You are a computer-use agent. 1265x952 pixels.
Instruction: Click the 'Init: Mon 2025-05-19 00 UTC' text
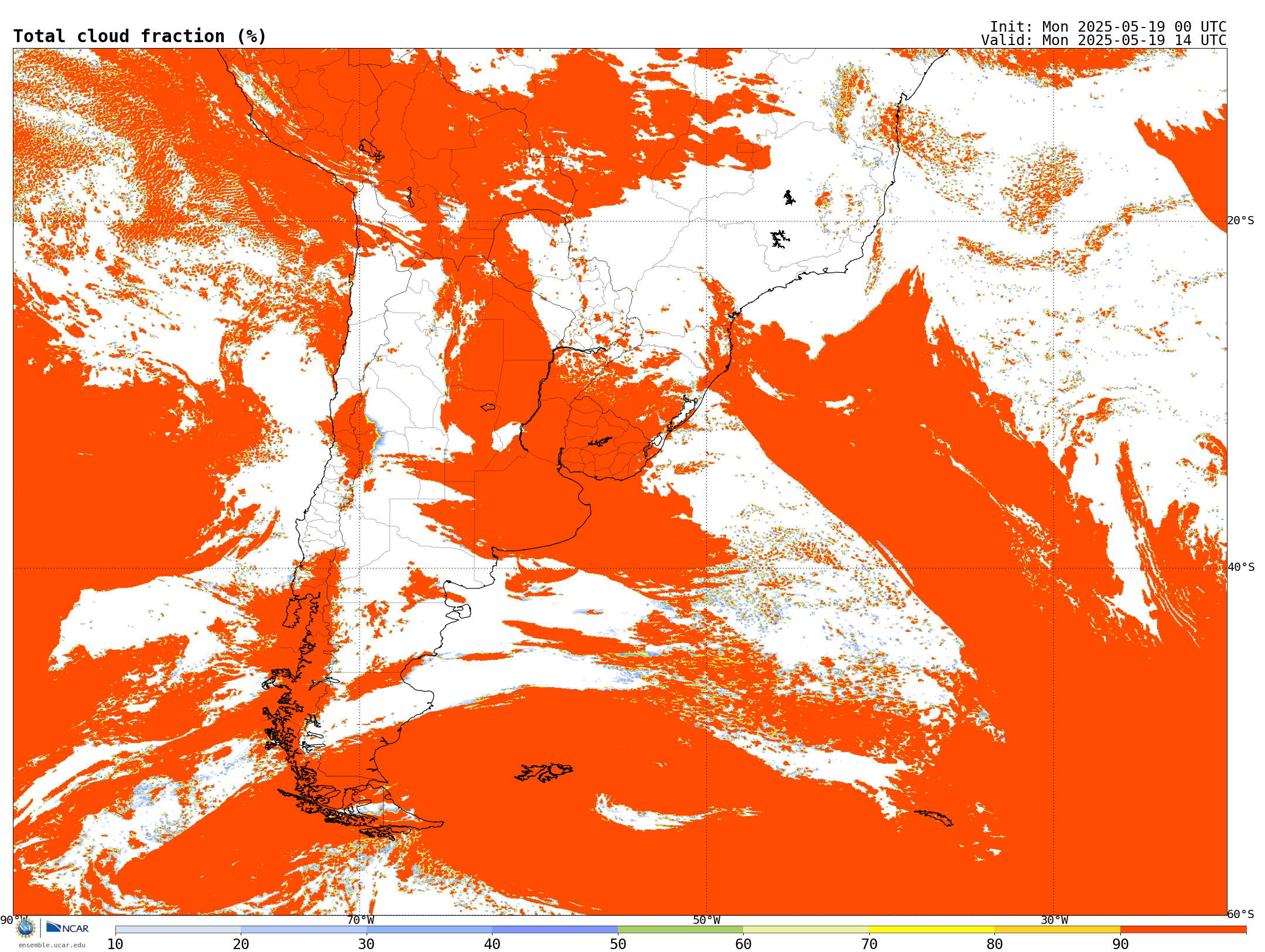click(1107, 27)
